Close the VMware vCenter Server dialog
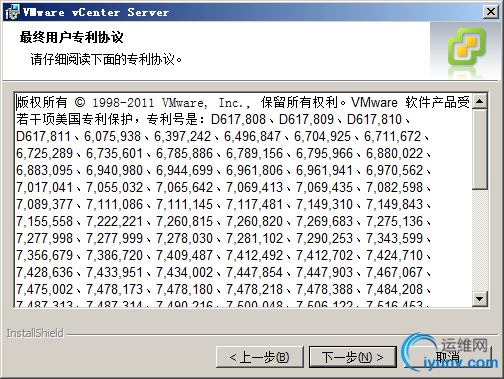504x379 pixels. tap(491, 12)
